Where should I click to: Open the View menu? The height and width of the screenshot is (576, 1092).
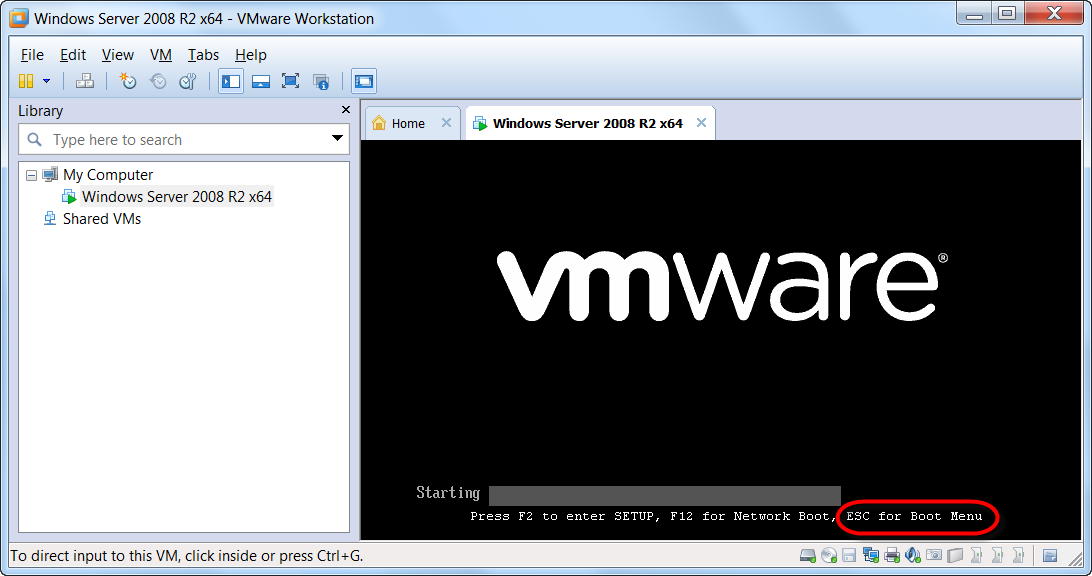(x=118, y=55)
